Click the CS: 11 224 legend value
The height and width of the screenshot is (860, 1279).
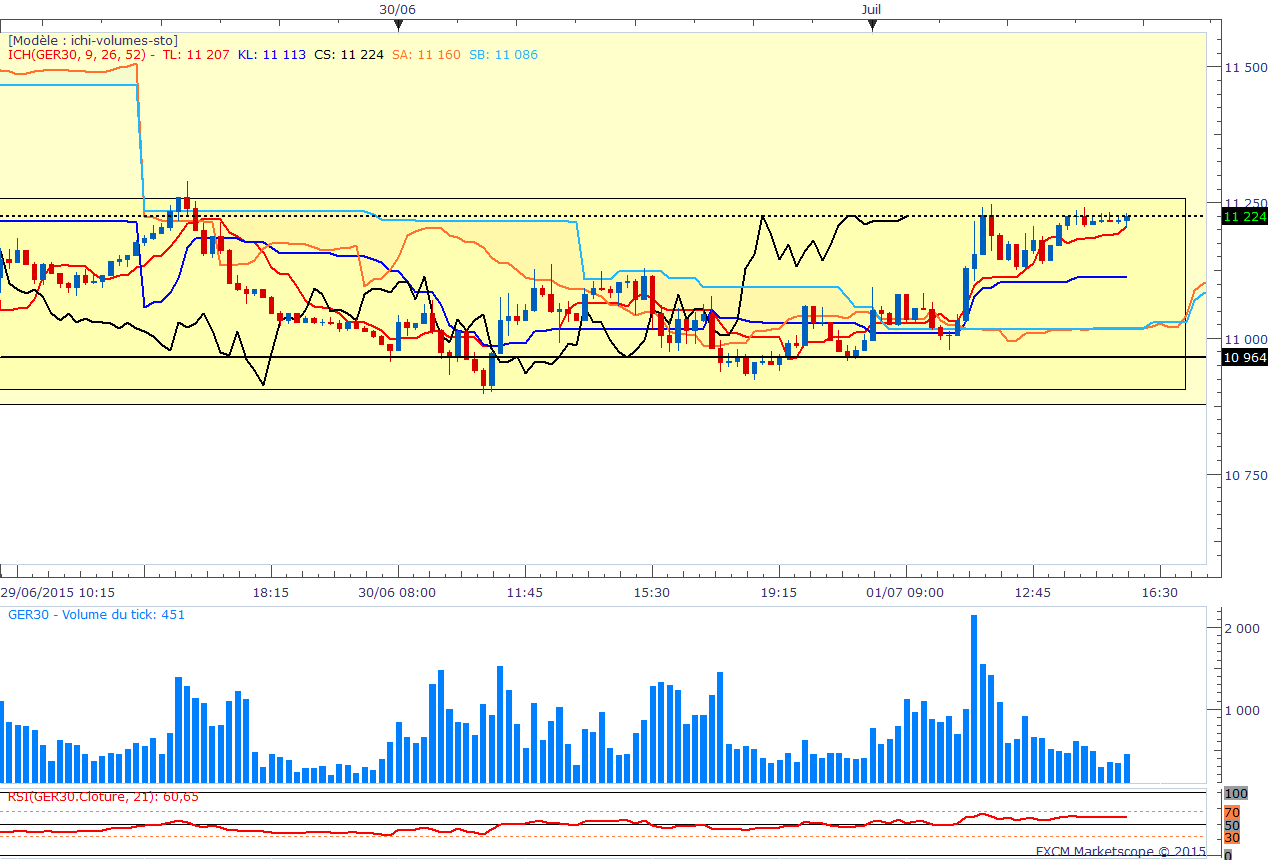[x=348, y=54]
